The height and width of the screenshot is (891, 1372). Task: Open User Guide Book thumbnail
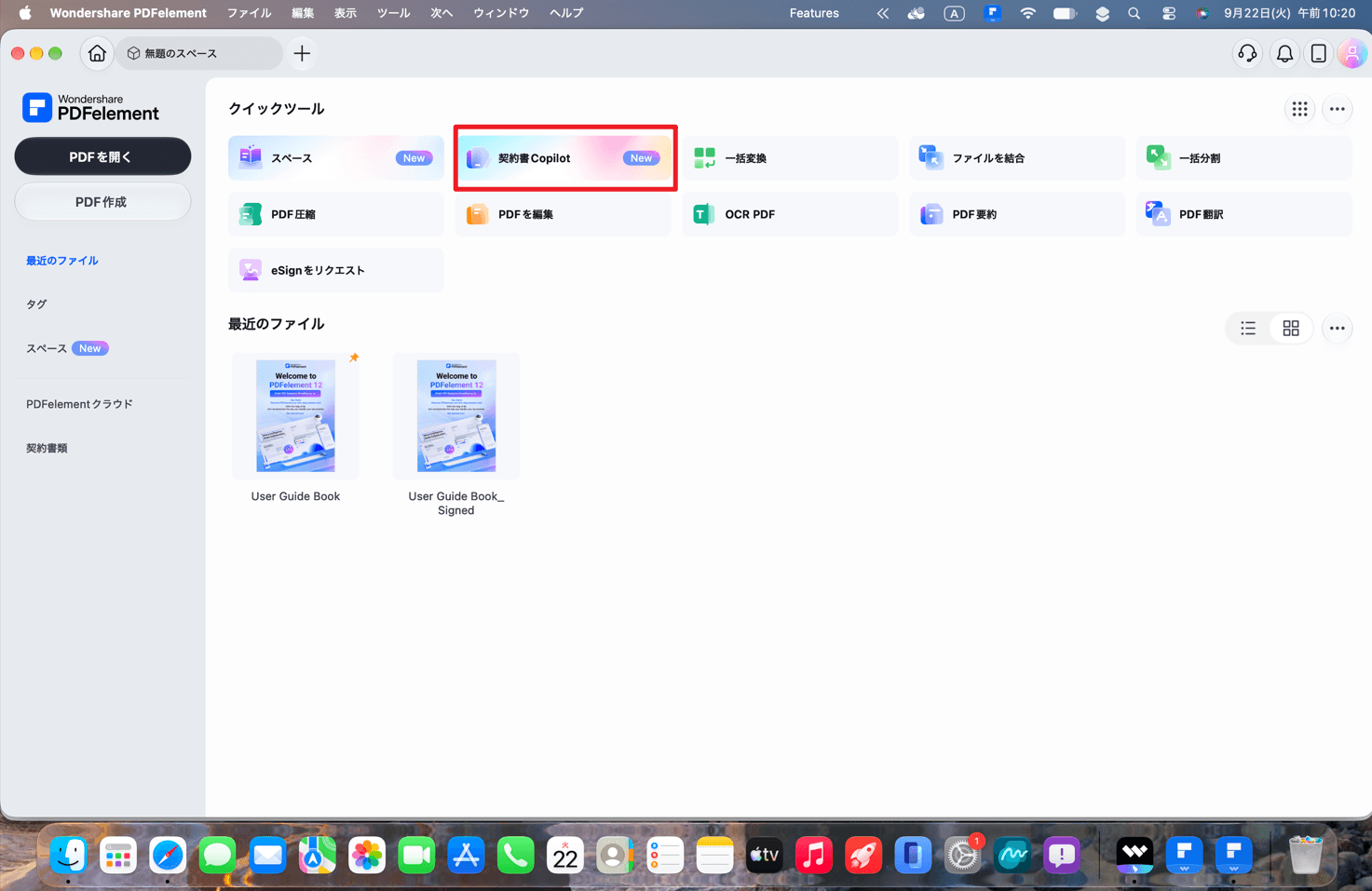click(295, 416)
